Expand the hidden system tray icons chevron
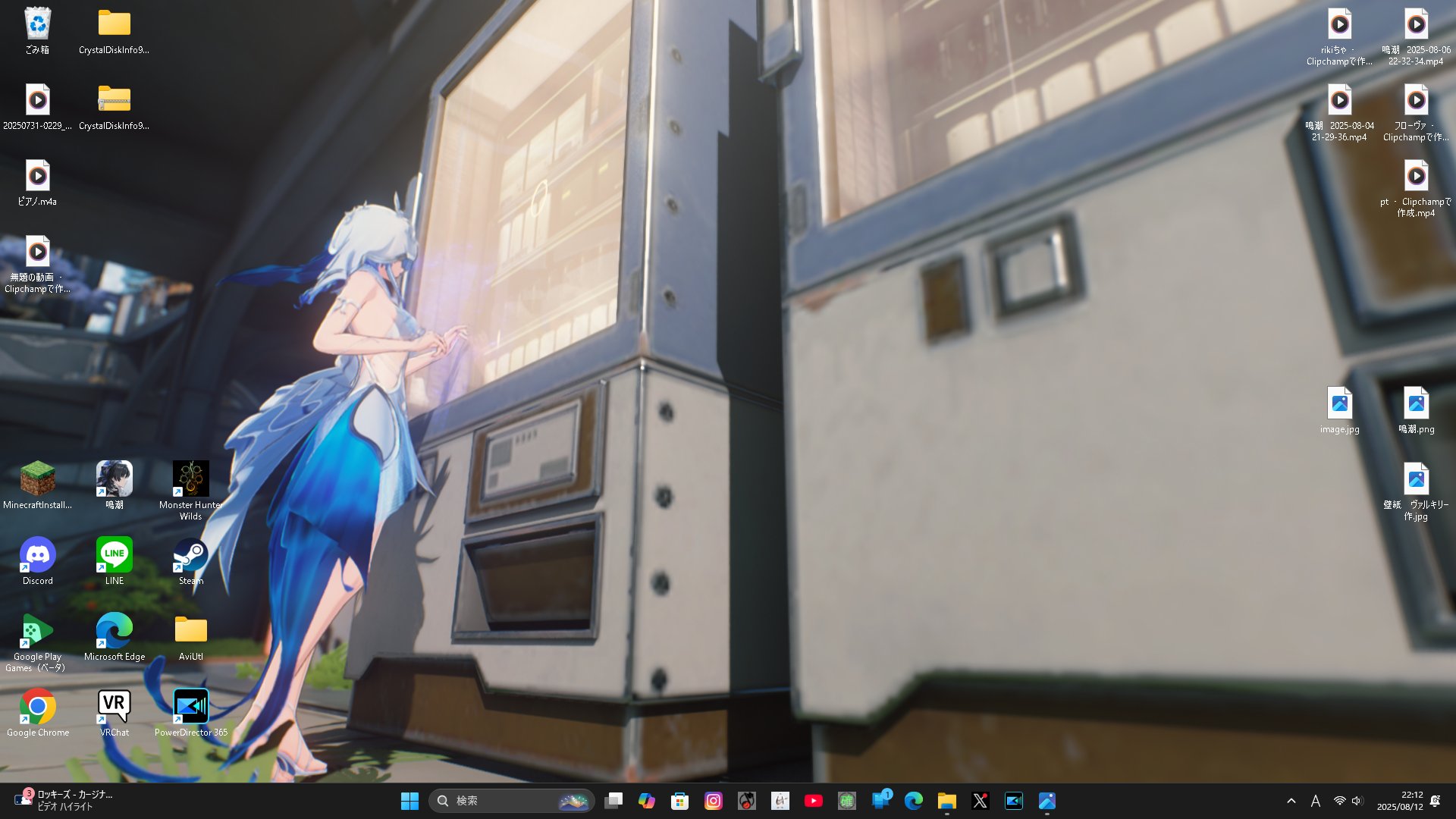 click(1291, 801)
